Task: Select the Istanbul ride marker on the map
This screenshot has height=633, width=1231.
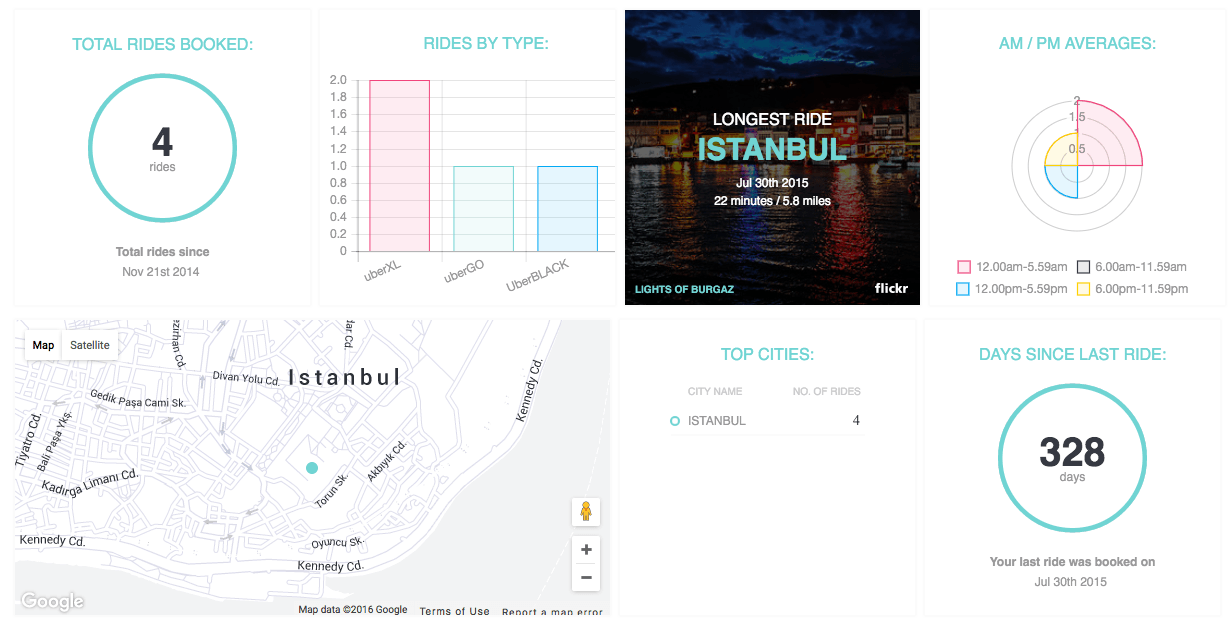Action: (x=312, y=466)
